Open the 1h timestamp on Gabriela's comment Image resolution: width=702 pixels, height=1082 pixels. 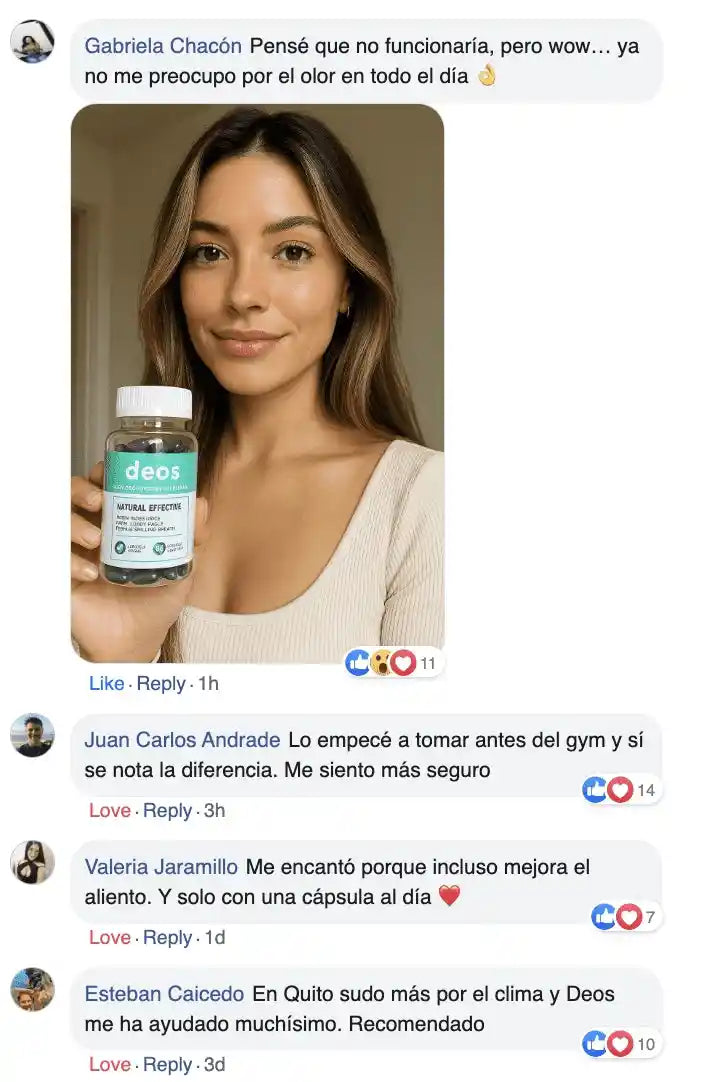(x=208, y=683)
